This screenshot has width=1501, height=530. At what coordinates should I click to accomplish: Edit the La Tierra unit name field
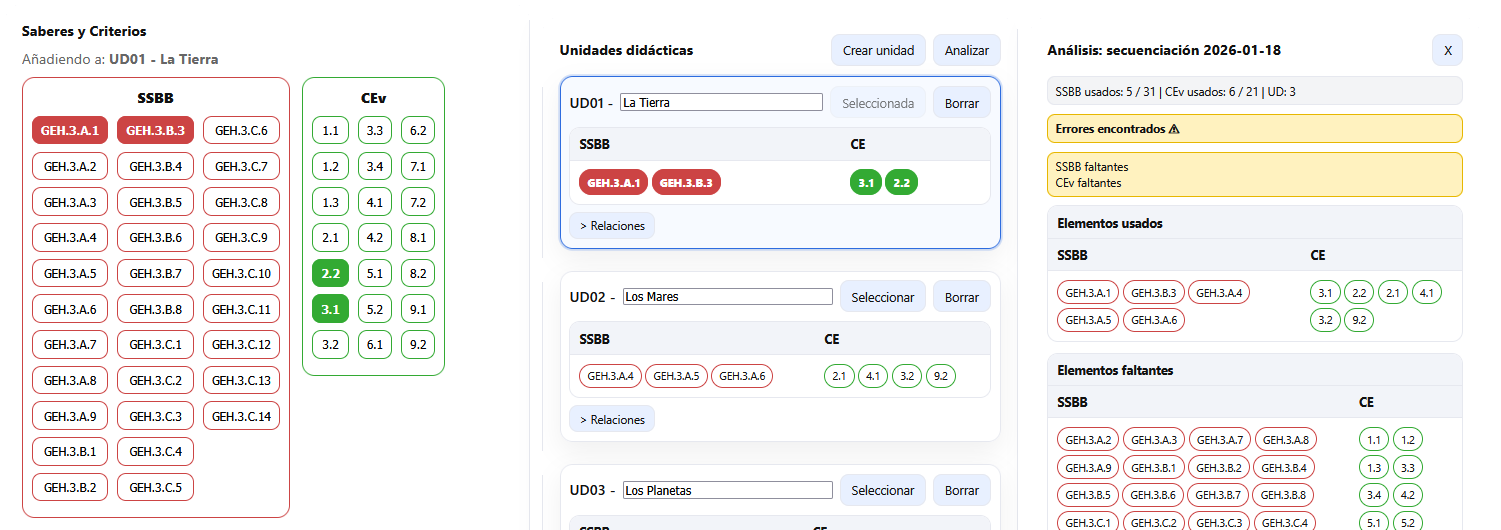[x=721, y=102]
